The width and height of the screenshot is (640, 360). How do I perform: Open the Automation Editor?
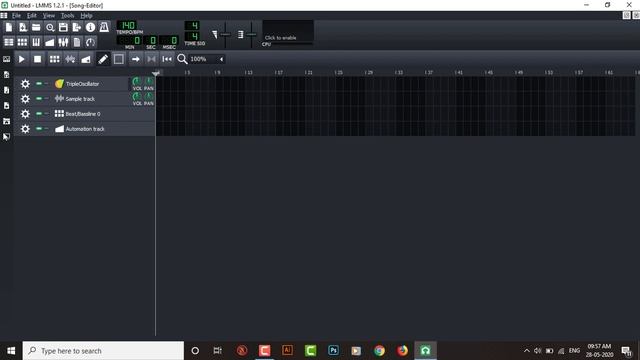(50, 42)
